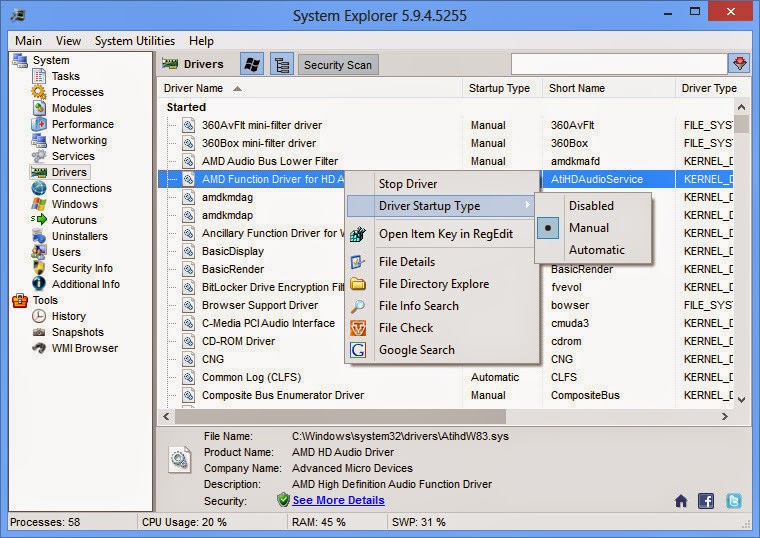760x538 pixels.
Task: Click the horizontal scrollbar thumb
Action: pos(340,416)
